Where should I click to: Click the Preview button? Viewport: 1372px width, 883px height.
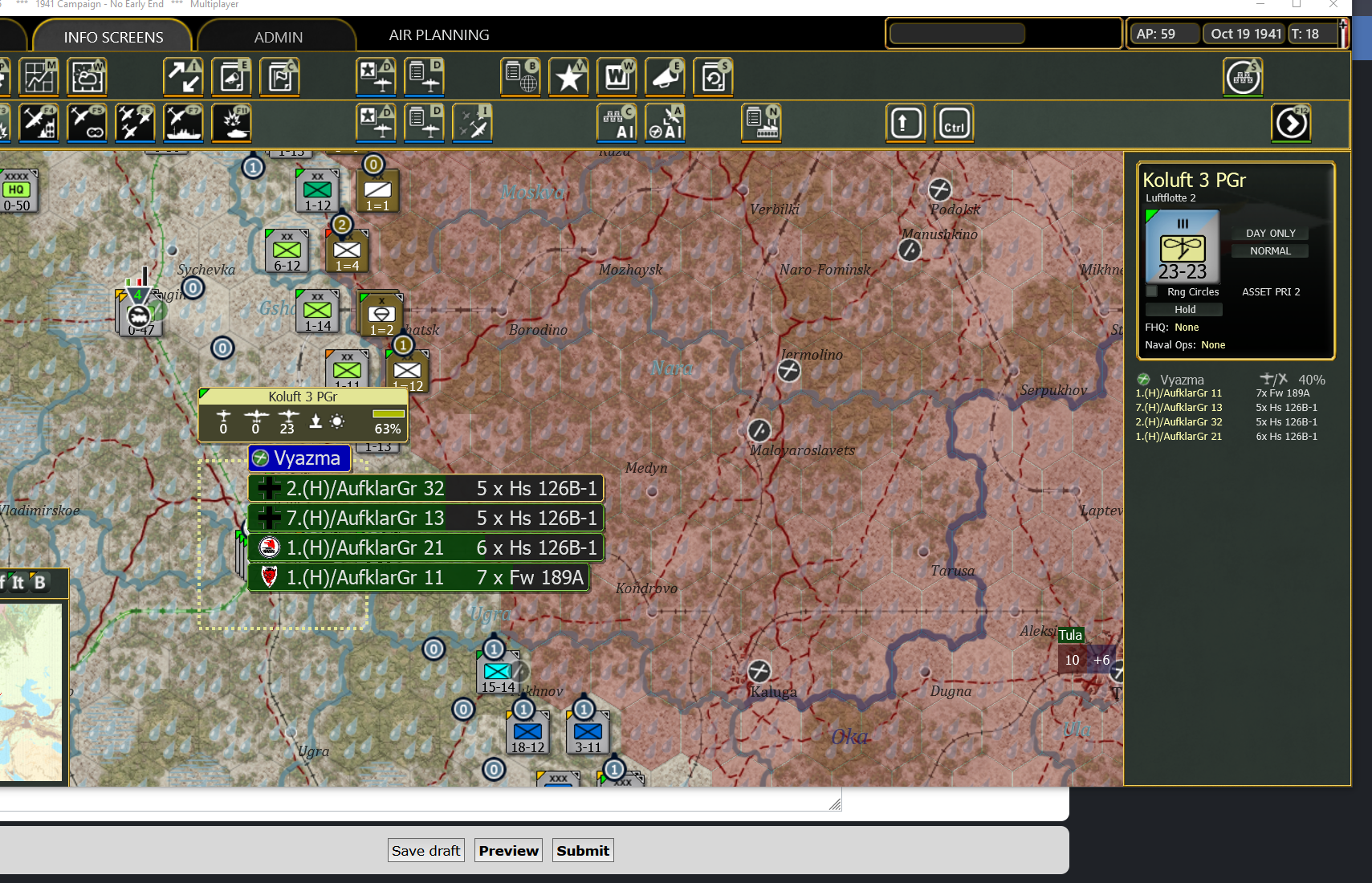[x=508, y=851]
